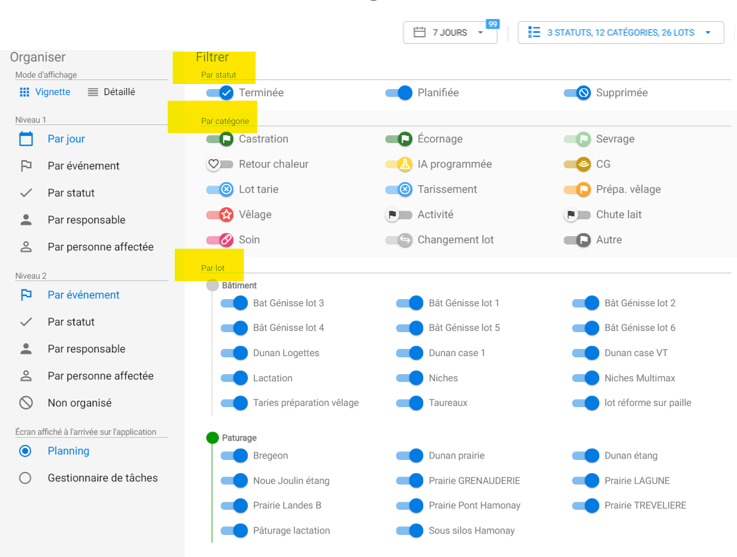The height and width of the screenshot is (557, 737).
Task: Toggle the Prépa. vêlage category switch
Action: (577, 189)
